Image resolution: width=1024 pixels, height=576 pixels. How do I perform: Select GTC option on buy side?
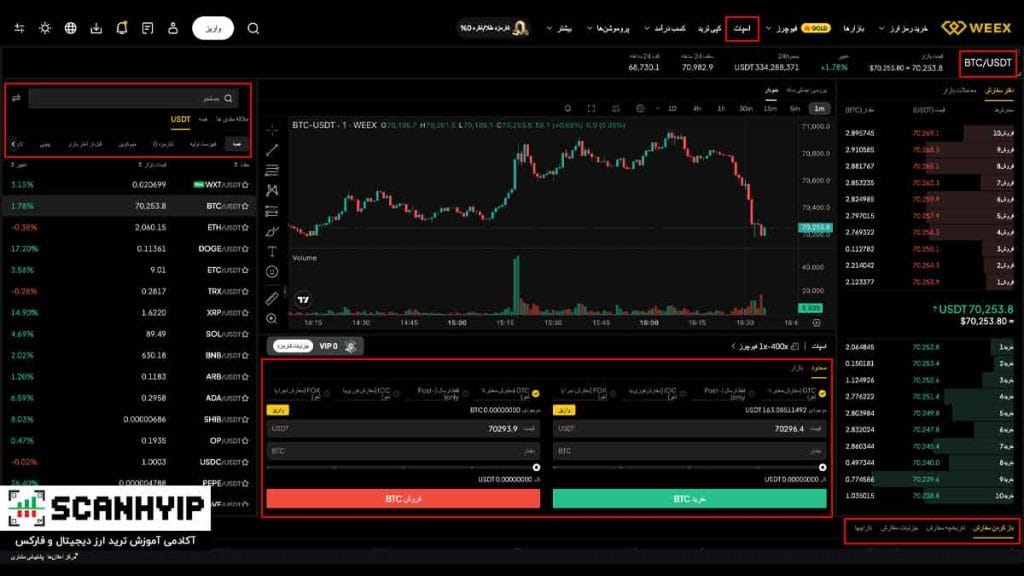pos(822,393)
